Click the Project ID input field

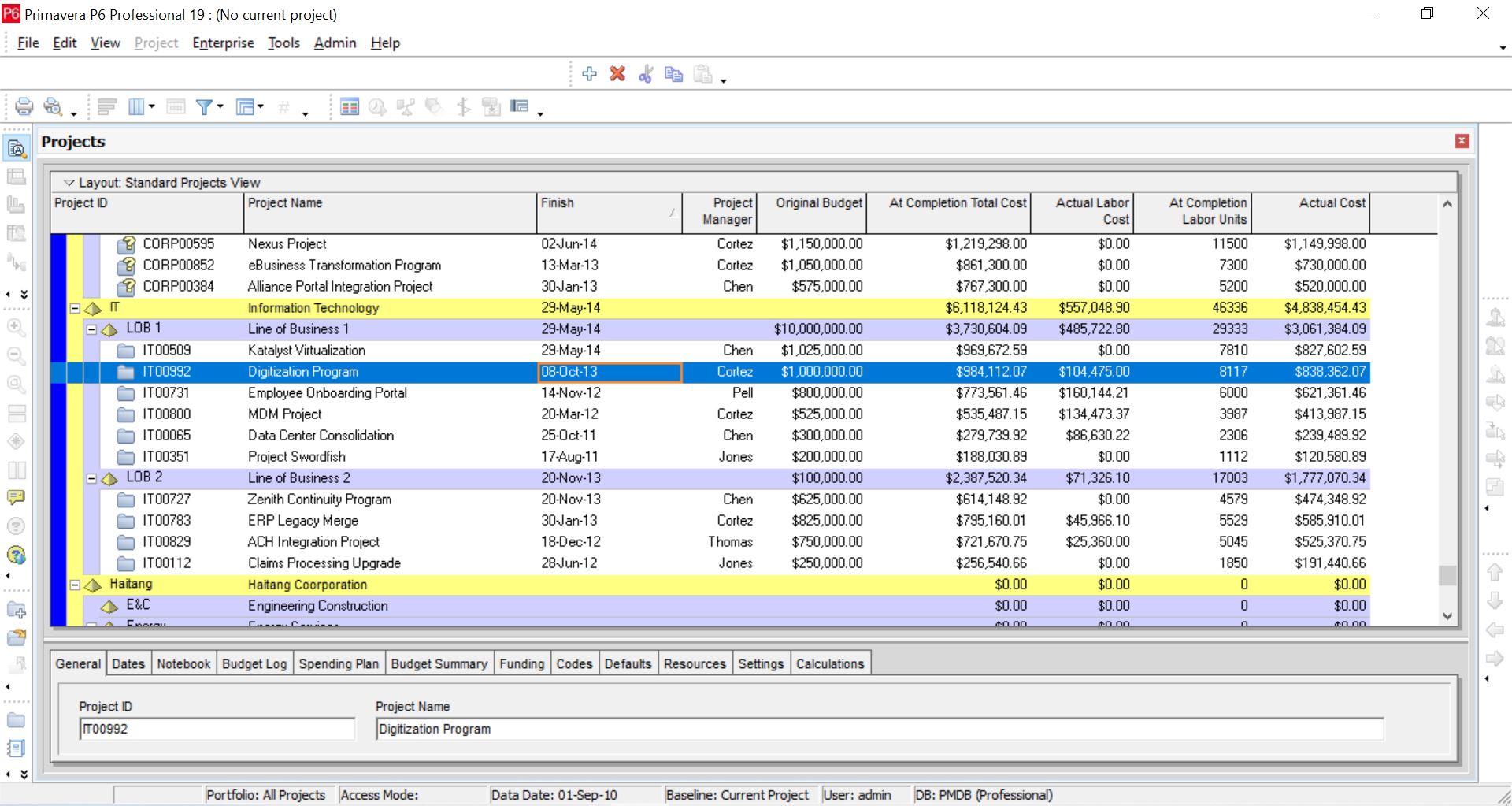pyautogui.click(x=217, y=729)
